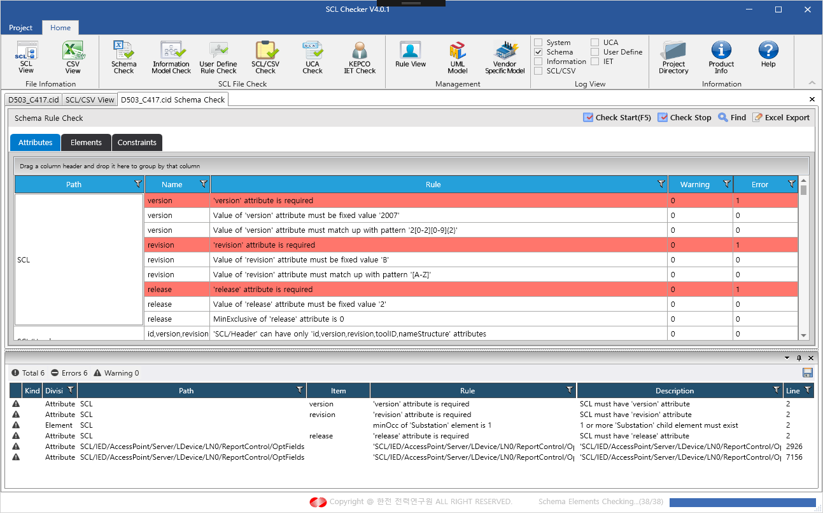Open the SCL View tool
Viewport: 823px width, 513px height.
pyautogui.click(x=26, y=57)
